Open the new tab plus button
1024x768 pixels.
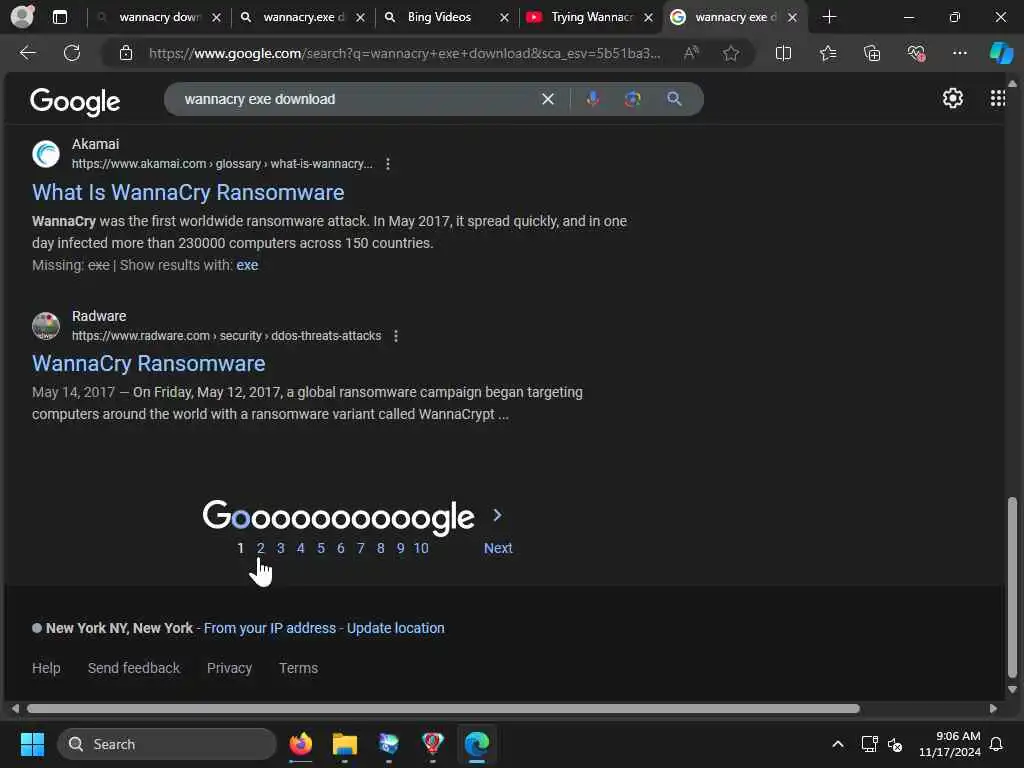(829, 17)
